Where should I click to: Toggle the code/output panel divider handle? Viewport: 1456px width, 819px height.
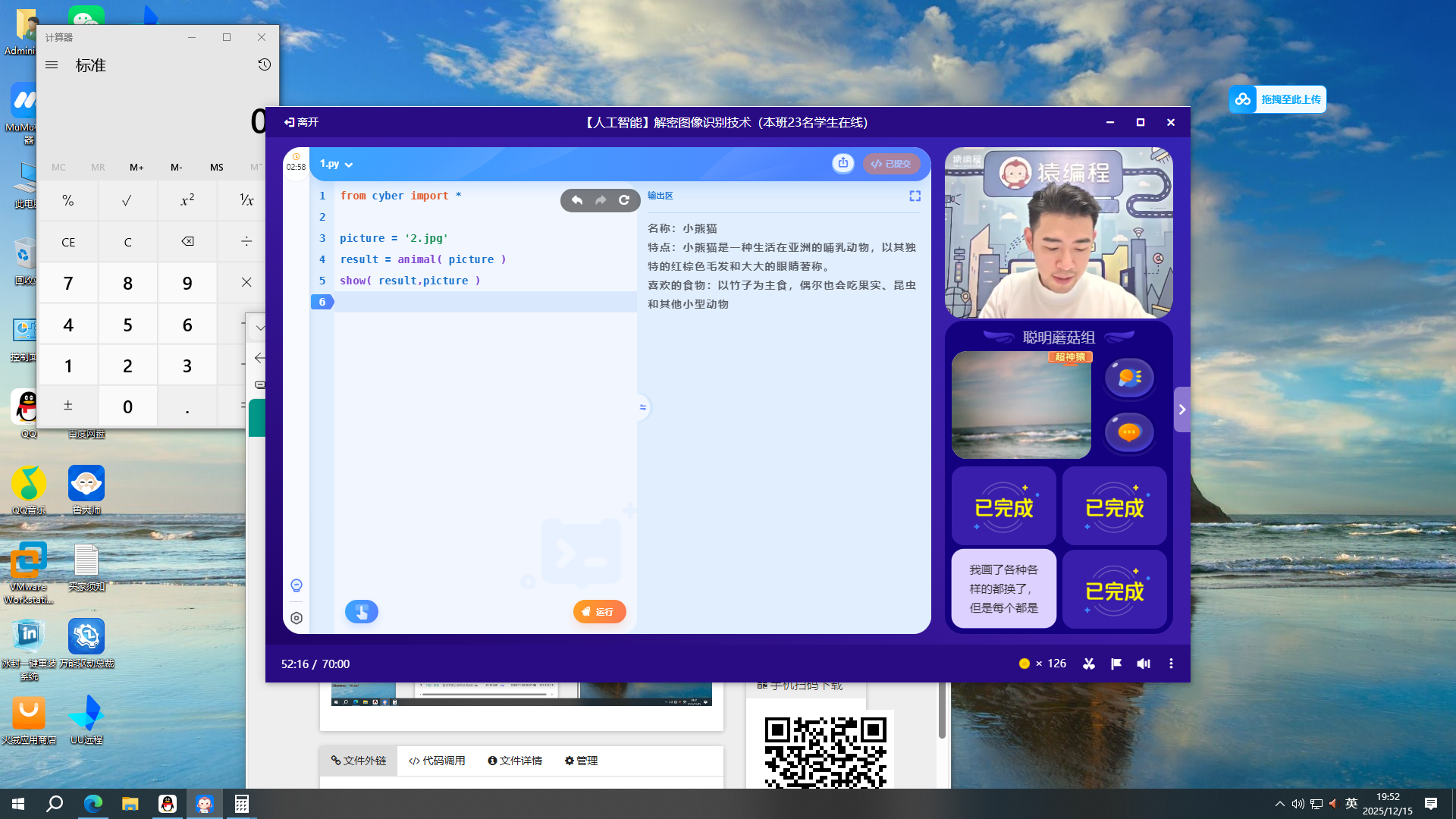642,407
